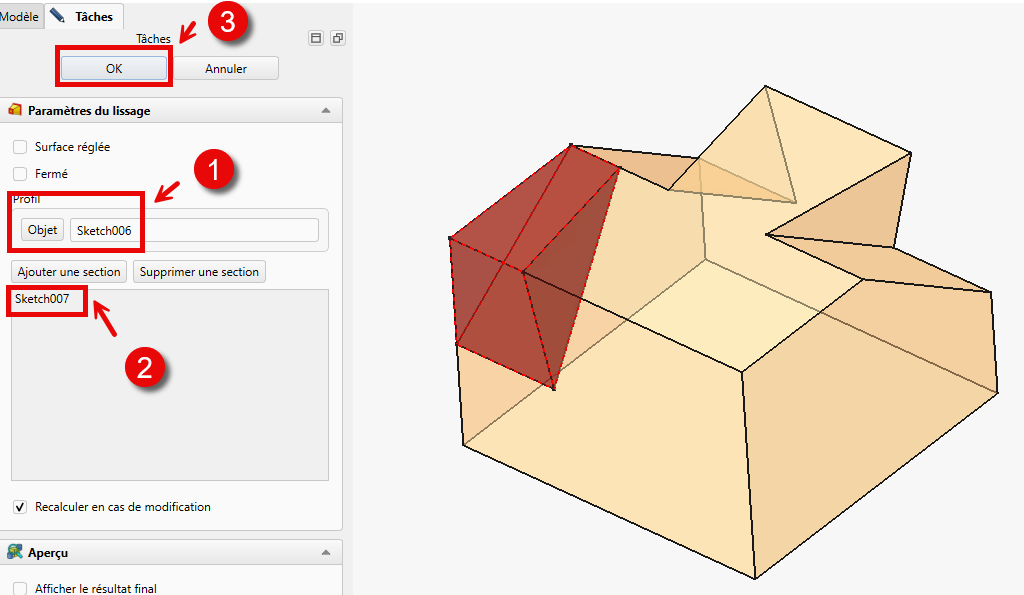Click the Aperçu section icon
Screen dimensions: 1024x595
point(15,552)
